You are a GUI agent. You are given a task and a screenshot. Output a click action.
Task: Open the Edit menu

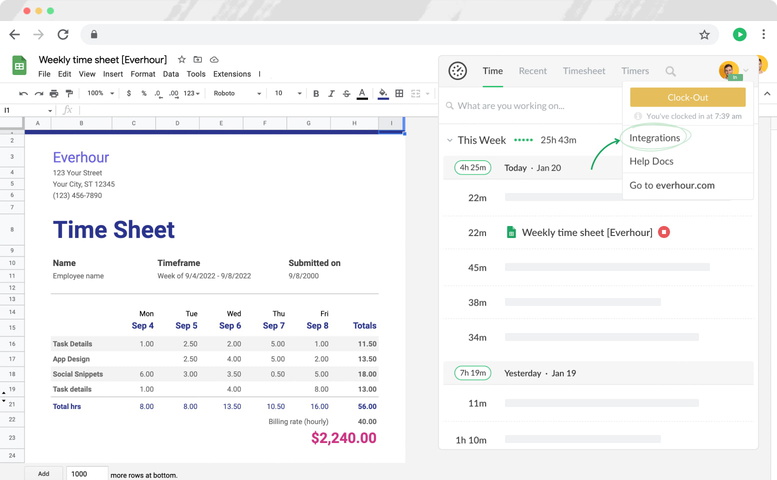[x=64, y=74]
